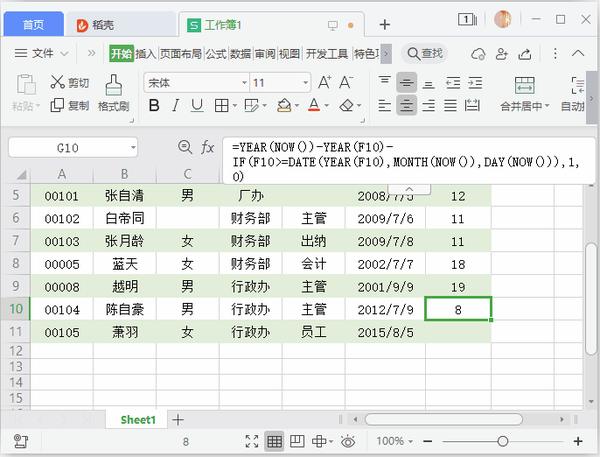600x457 pixels.
Task: Click the Paste (粘贴) clipboard icon
Action: tap(26, 84)
